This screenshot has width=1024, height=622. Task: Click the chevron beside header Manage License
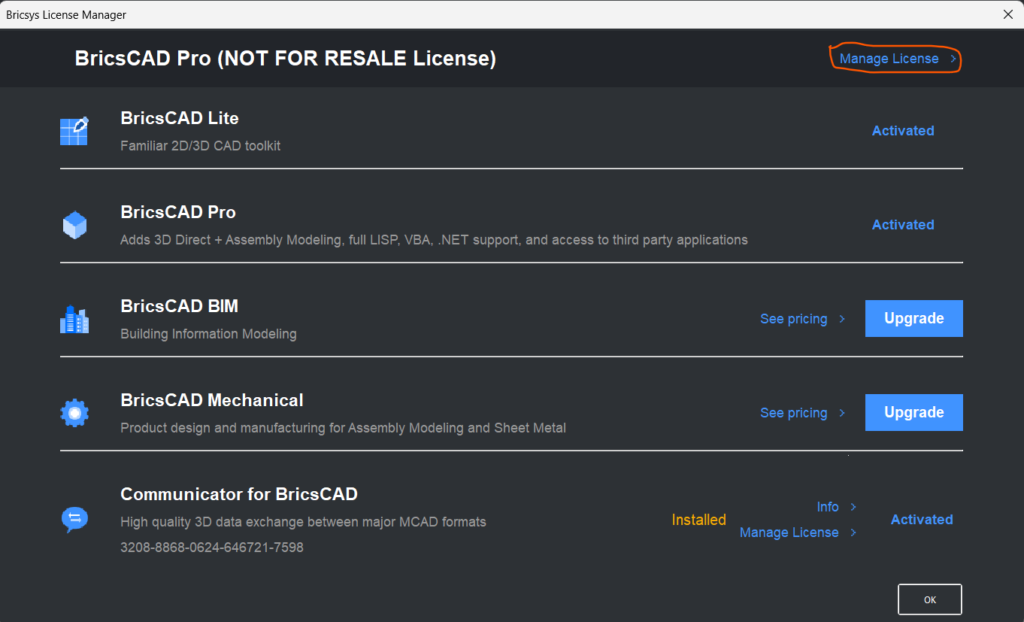point(953,59)
